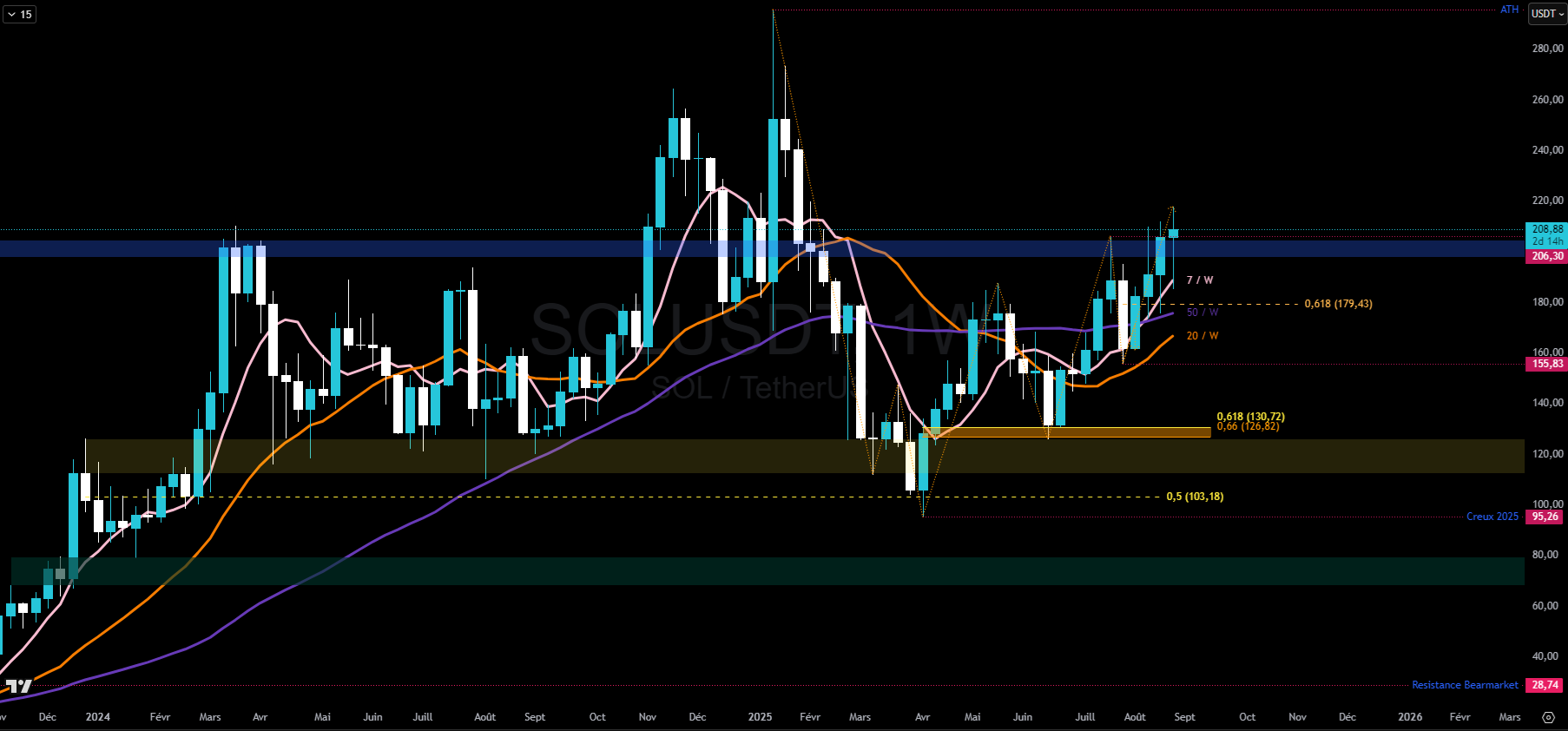Click the TradingView logo
This screenshot has width=1568, height=731.
click(19, 686)
